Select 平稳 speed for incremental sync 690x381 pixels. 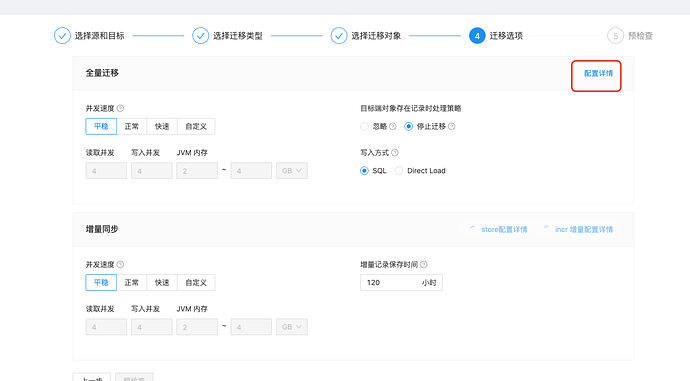pyautogui.click(x=101, y=282)
